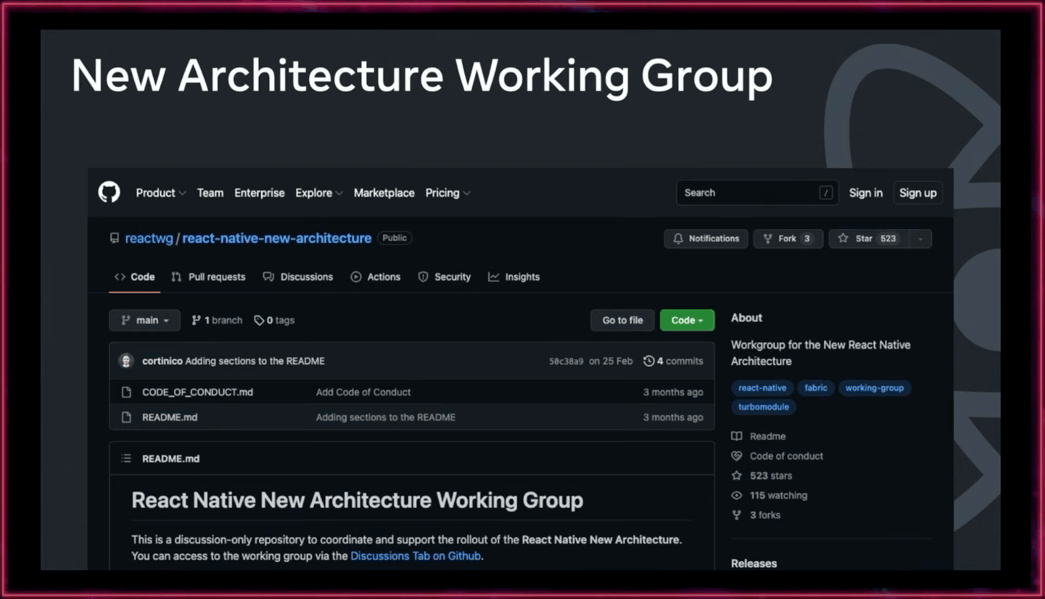The width and height of the screenshot is (1045, 599).
Task: Click the file icon beside CODE_OF_CONDUCT.md
Action: [x=127, y=392]
